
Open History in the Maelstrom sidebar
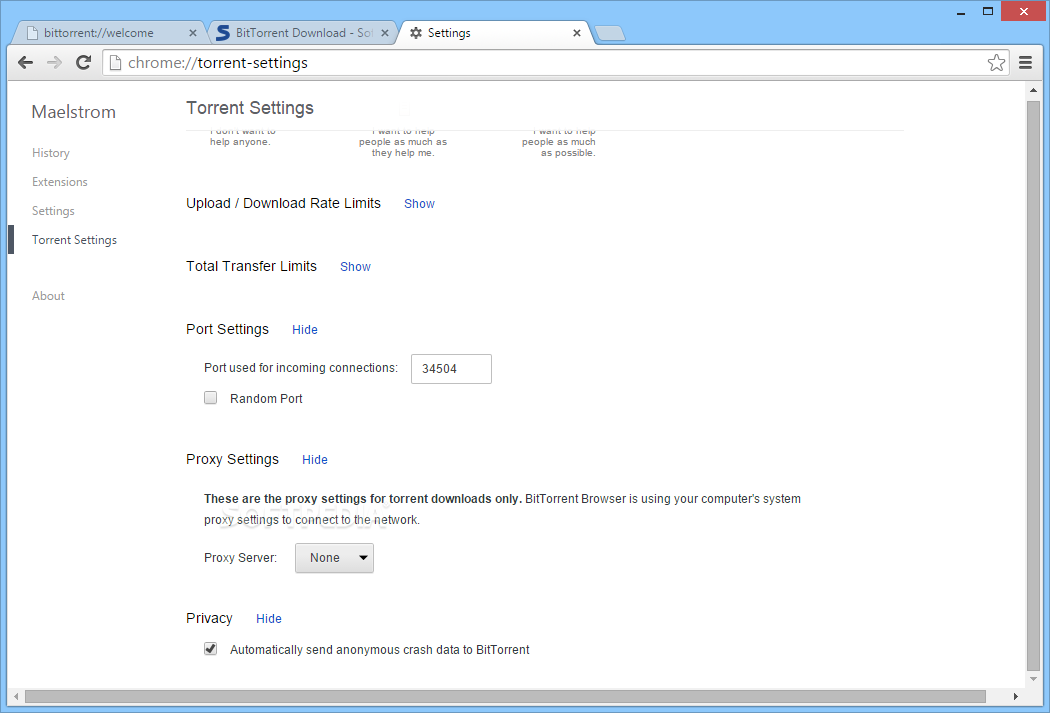(x=51, y=153)
